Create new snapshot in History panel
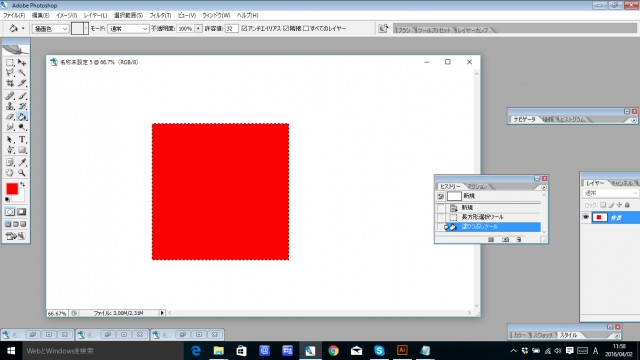 pos(505,240)
